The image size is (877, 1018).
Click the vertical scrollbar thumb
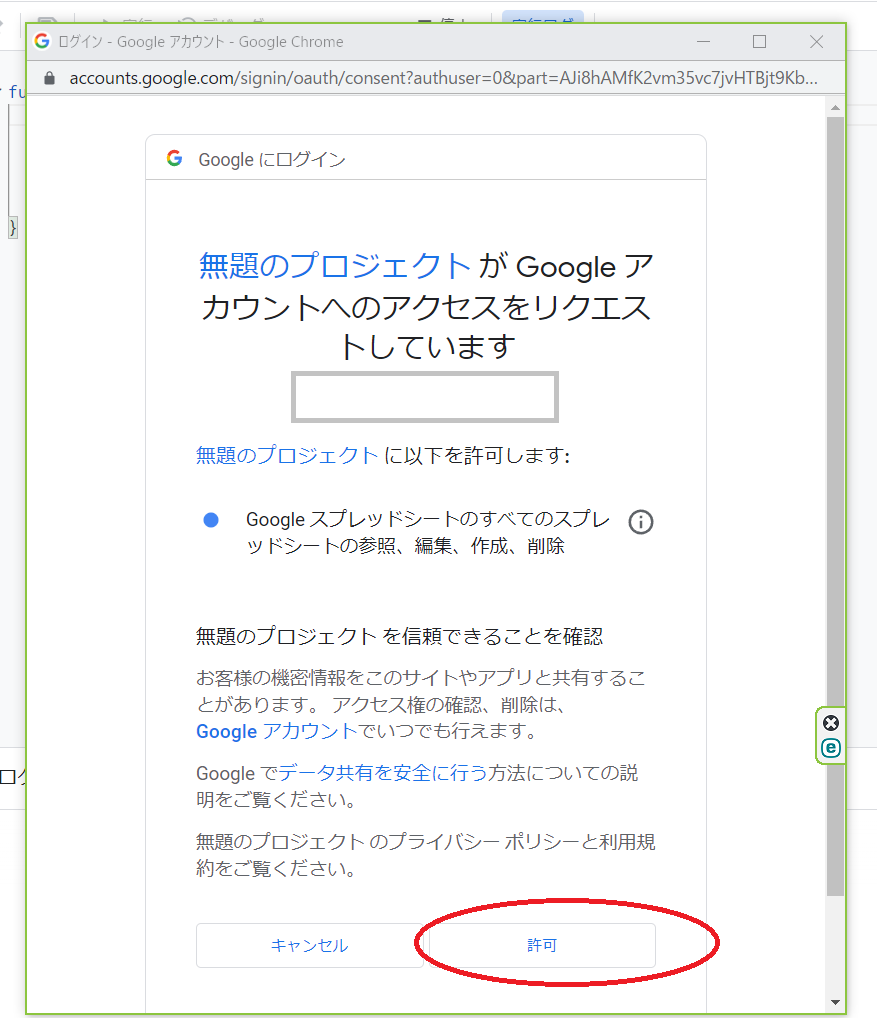point(835,500)
